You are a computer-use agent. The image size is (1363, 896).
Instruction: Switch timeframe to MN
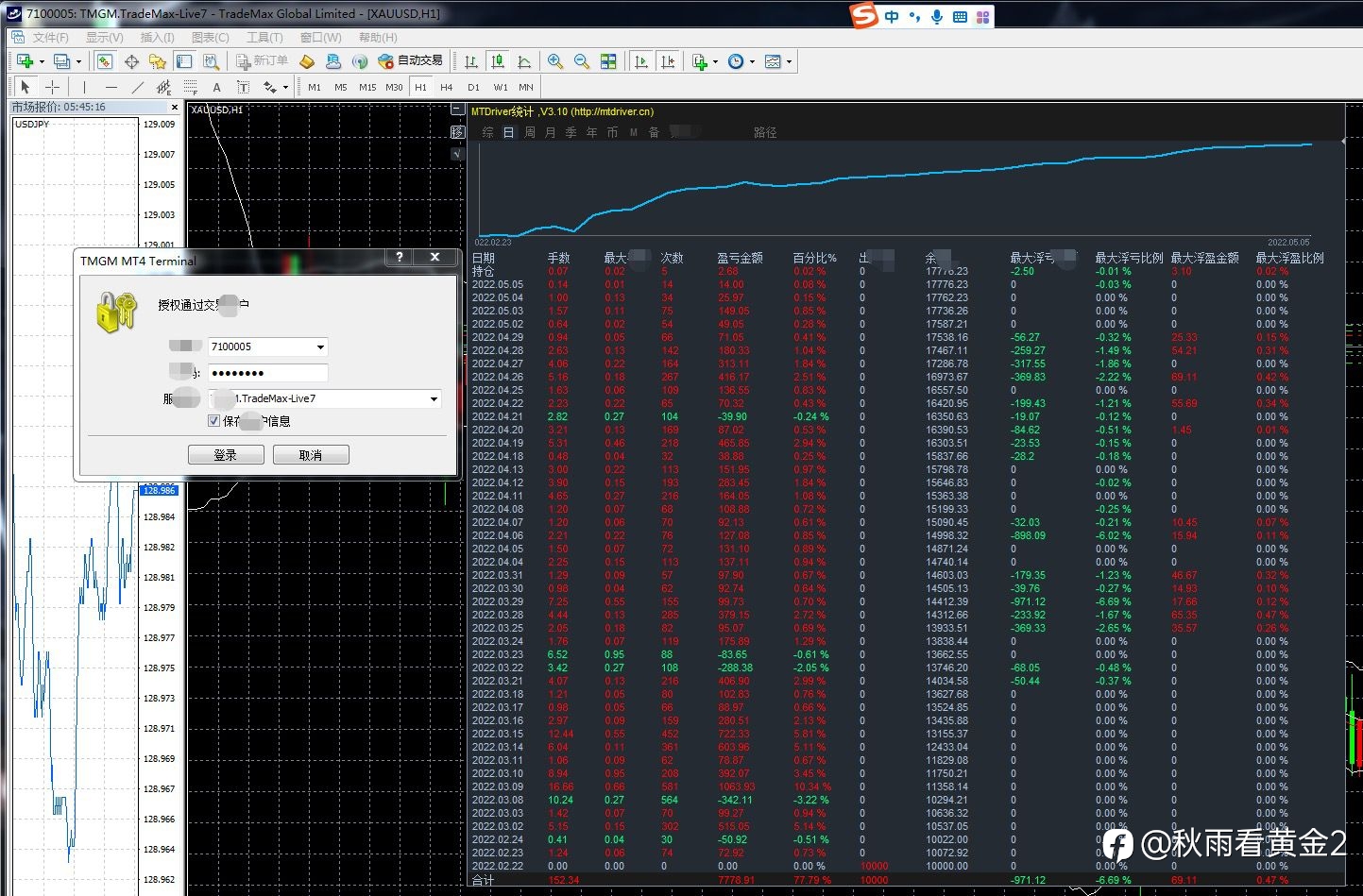pyautogui.click(x=526, y=87)
